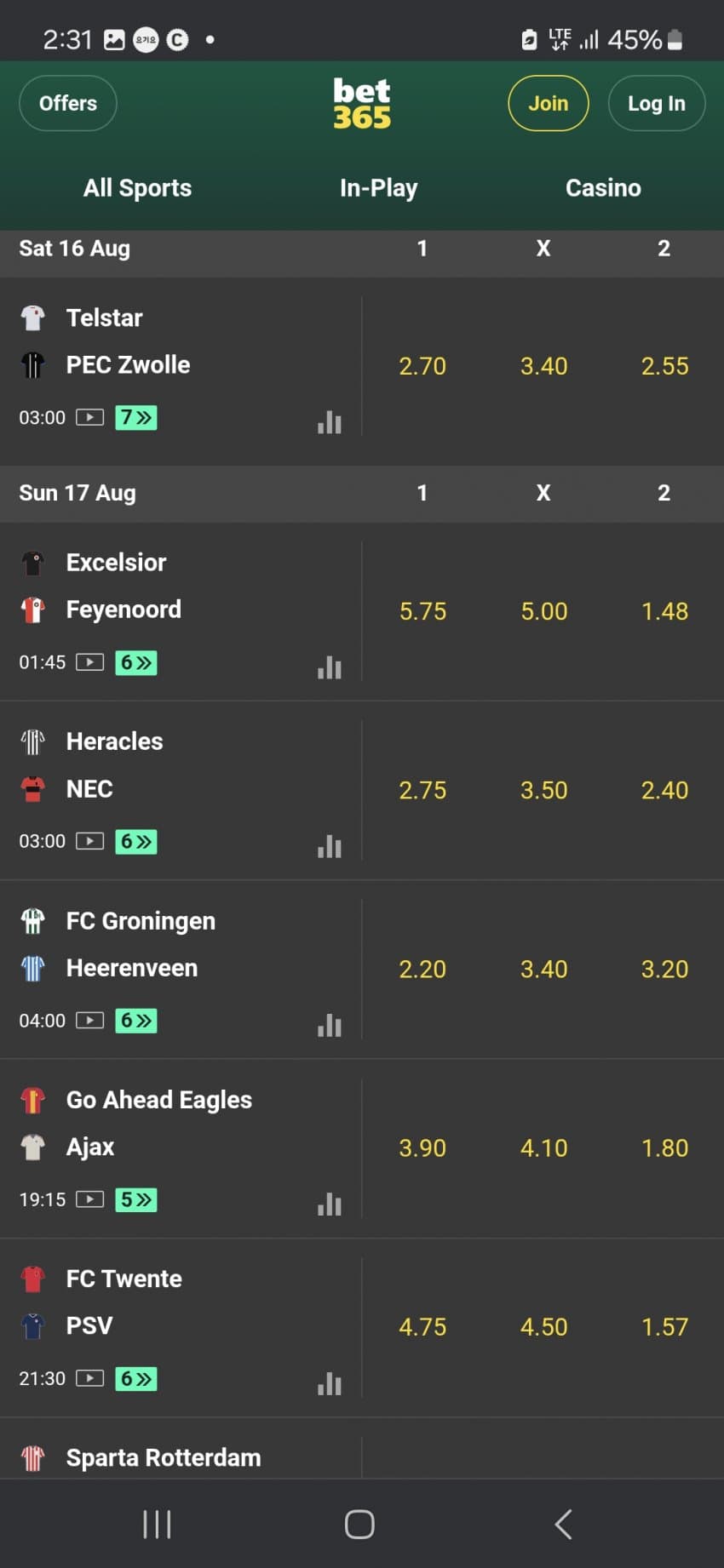Open the Casino tab
724x1568 pixels.
[x=603, y=188]
